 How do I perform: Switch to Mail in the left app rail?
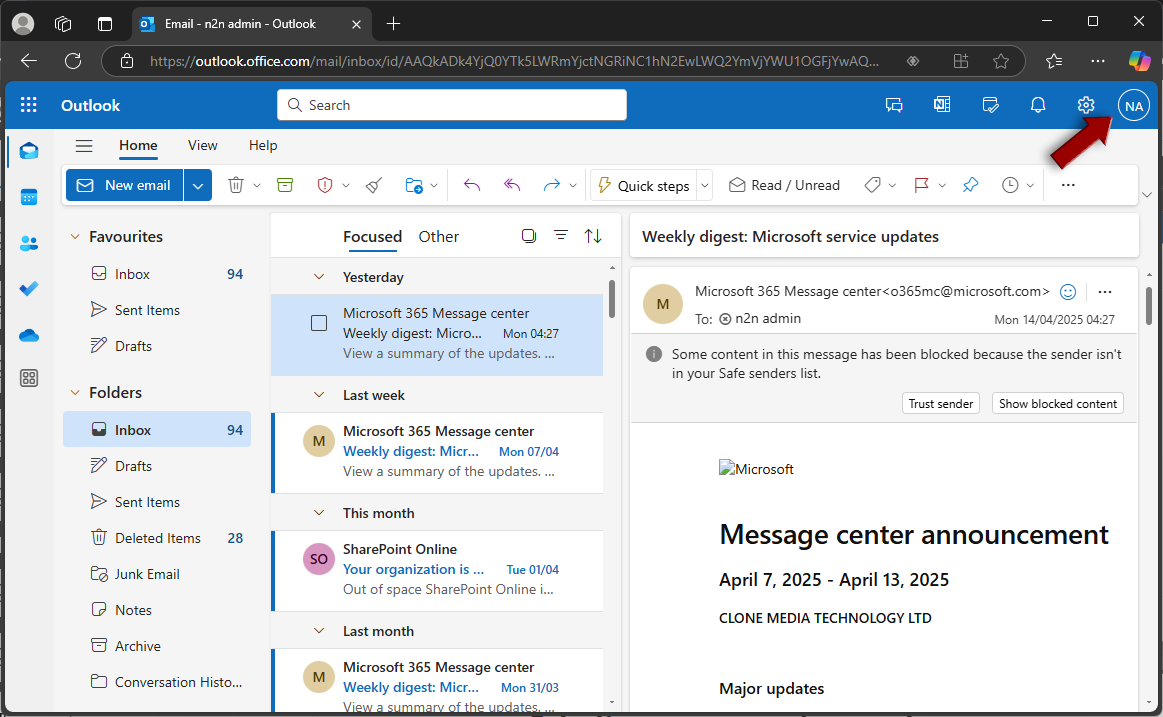29,151
